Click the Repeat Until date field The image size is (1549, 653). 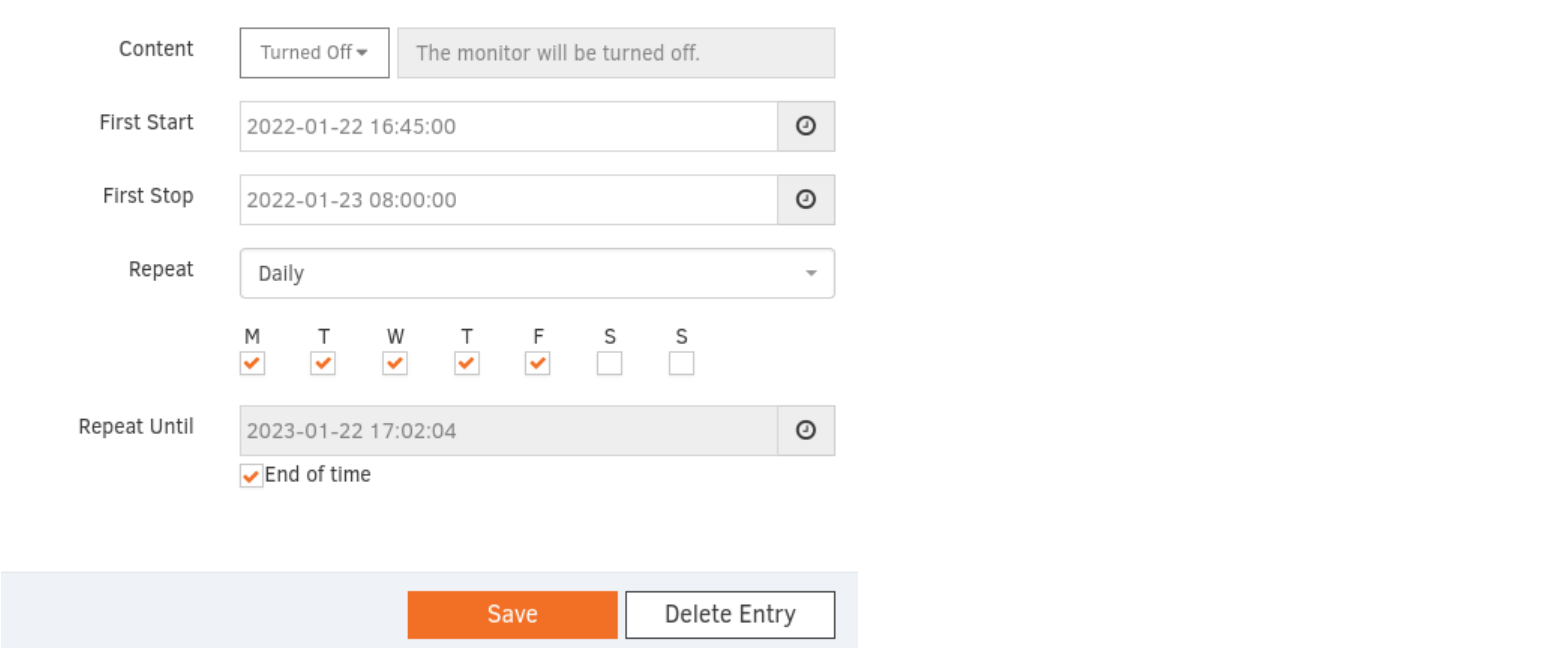click(500, 430)
